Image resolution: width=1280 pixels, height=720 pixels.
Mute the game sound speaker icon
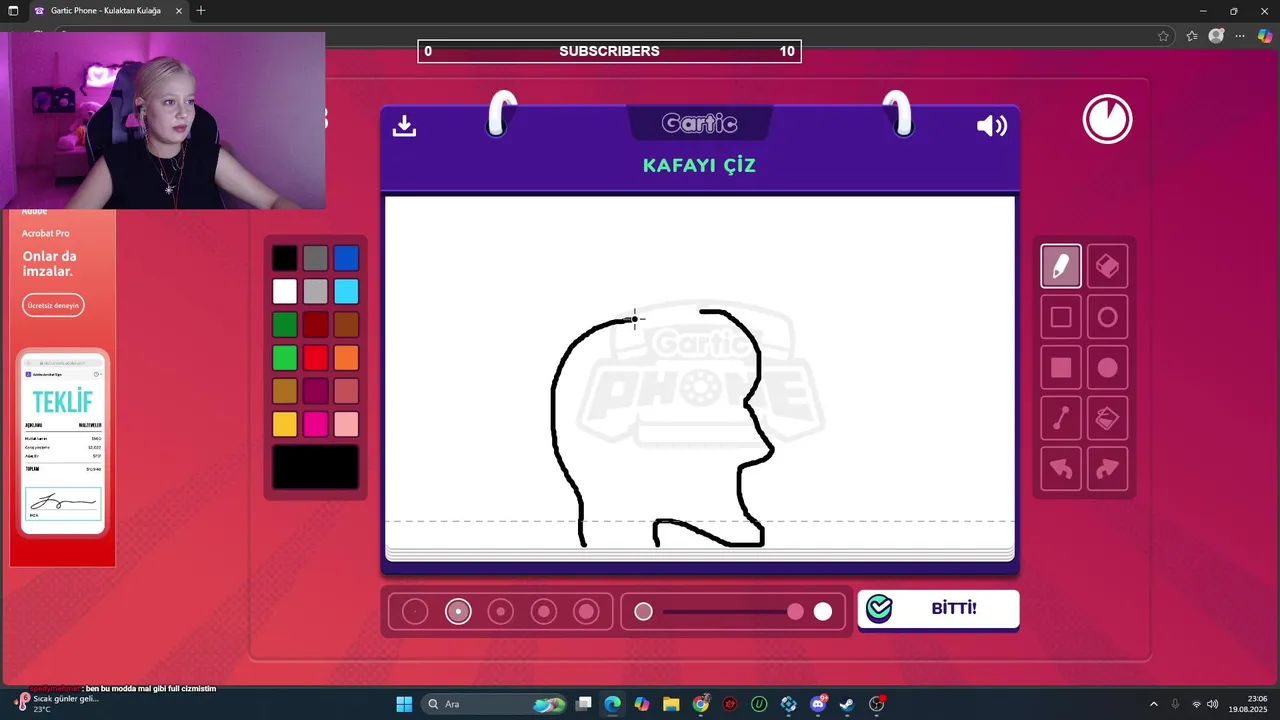pos(991,125)
